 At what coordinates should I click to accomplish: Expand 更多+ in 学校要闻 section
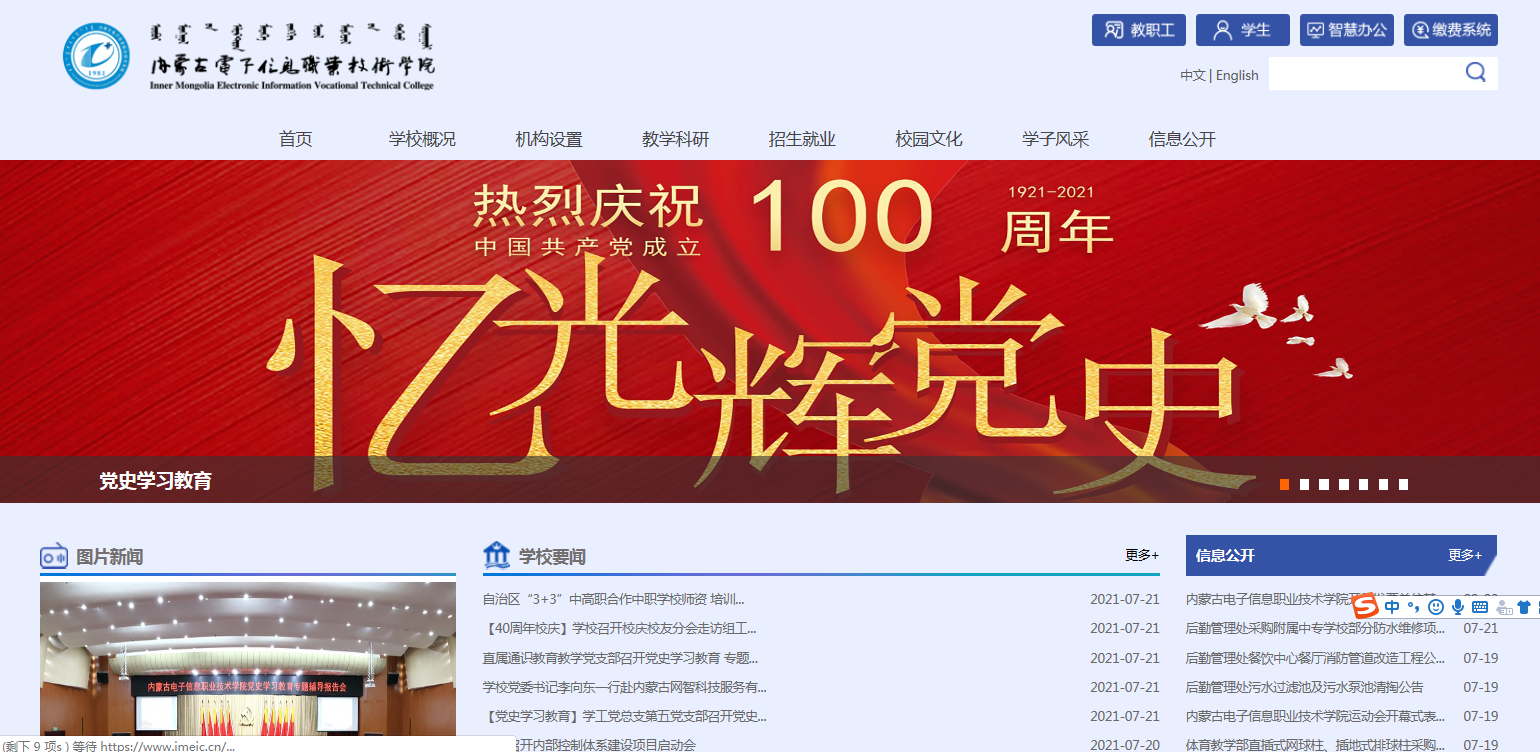(1141, 555)
